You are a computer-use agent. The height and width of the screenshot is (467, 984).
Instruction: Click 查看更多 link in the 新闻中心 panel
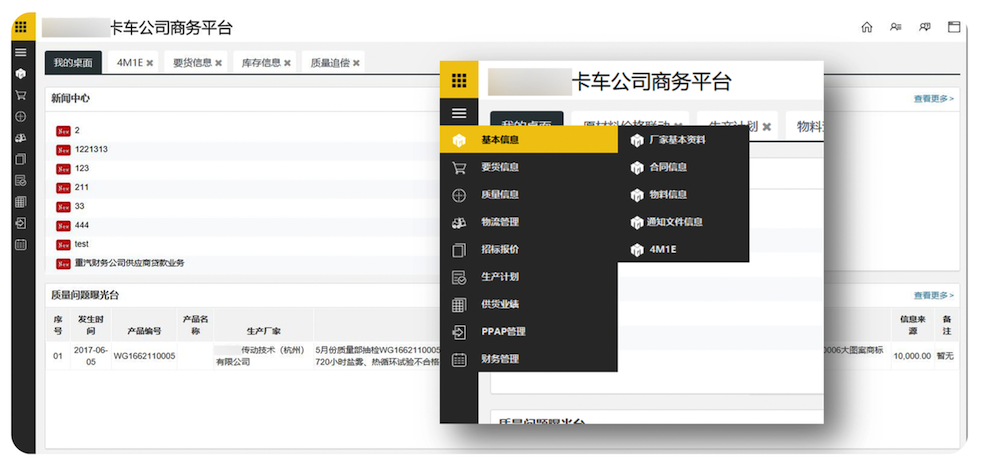[x=933, y=99]
